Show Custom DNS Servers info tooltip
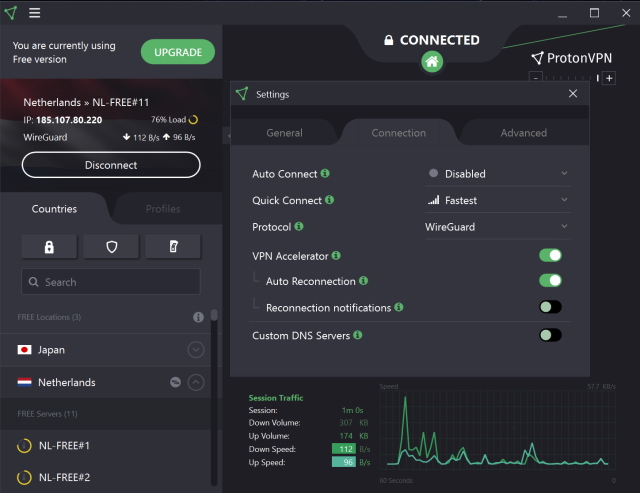 (x=358, y=335)
